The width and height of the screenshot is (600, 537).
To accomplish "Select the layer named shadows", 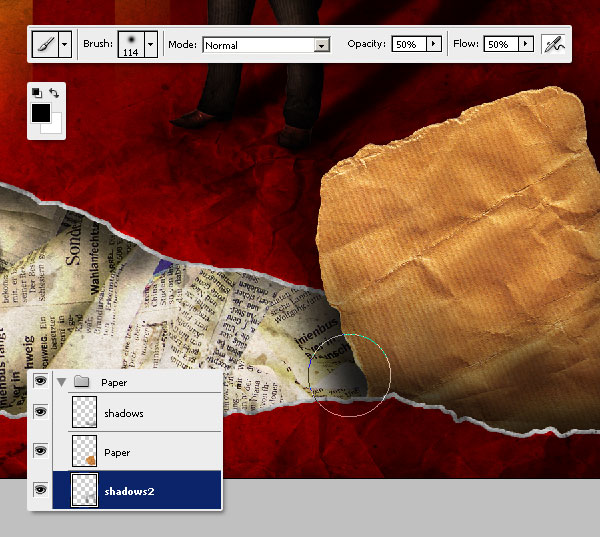I will point(124,413).
